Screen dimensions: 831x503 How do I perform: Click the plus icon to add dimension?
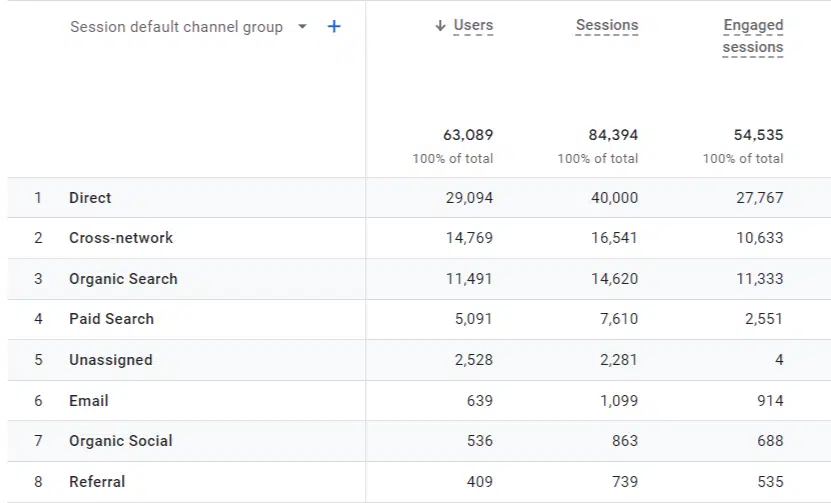334,27
